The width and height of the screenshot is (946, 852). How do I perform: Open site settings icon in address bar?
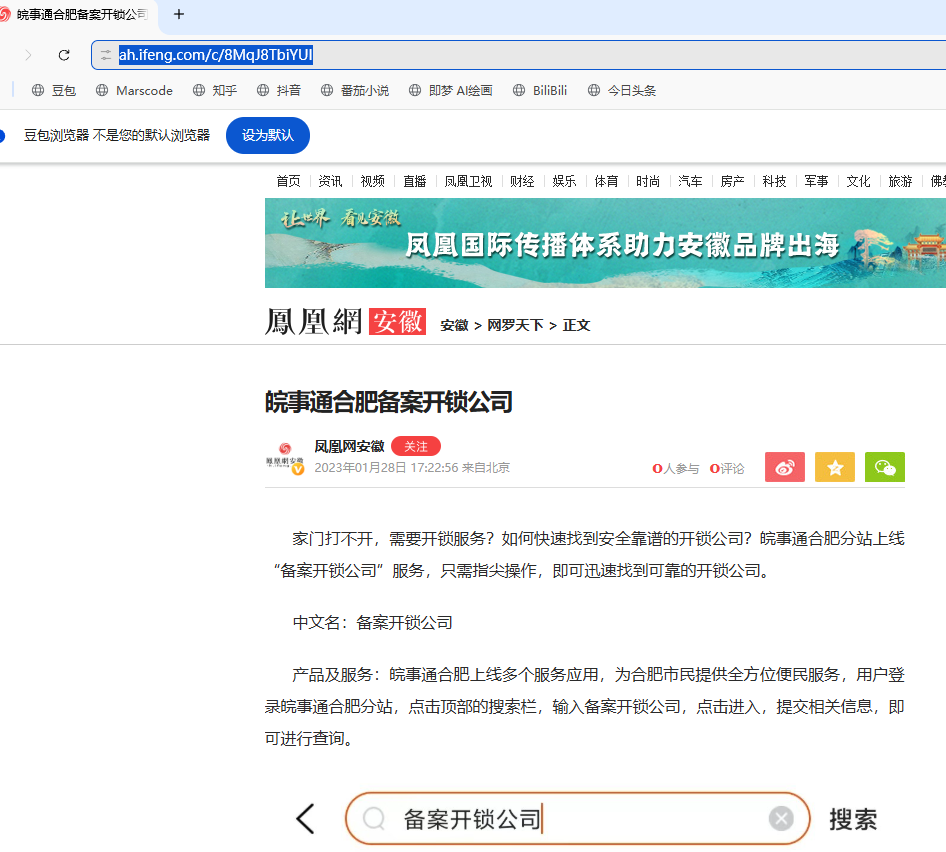(106, 55)
